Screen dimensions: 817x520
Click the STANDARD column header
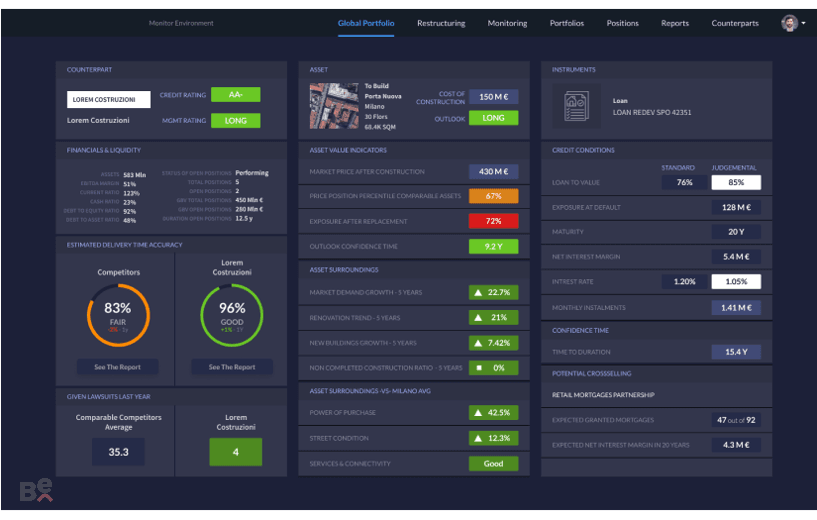678,168
